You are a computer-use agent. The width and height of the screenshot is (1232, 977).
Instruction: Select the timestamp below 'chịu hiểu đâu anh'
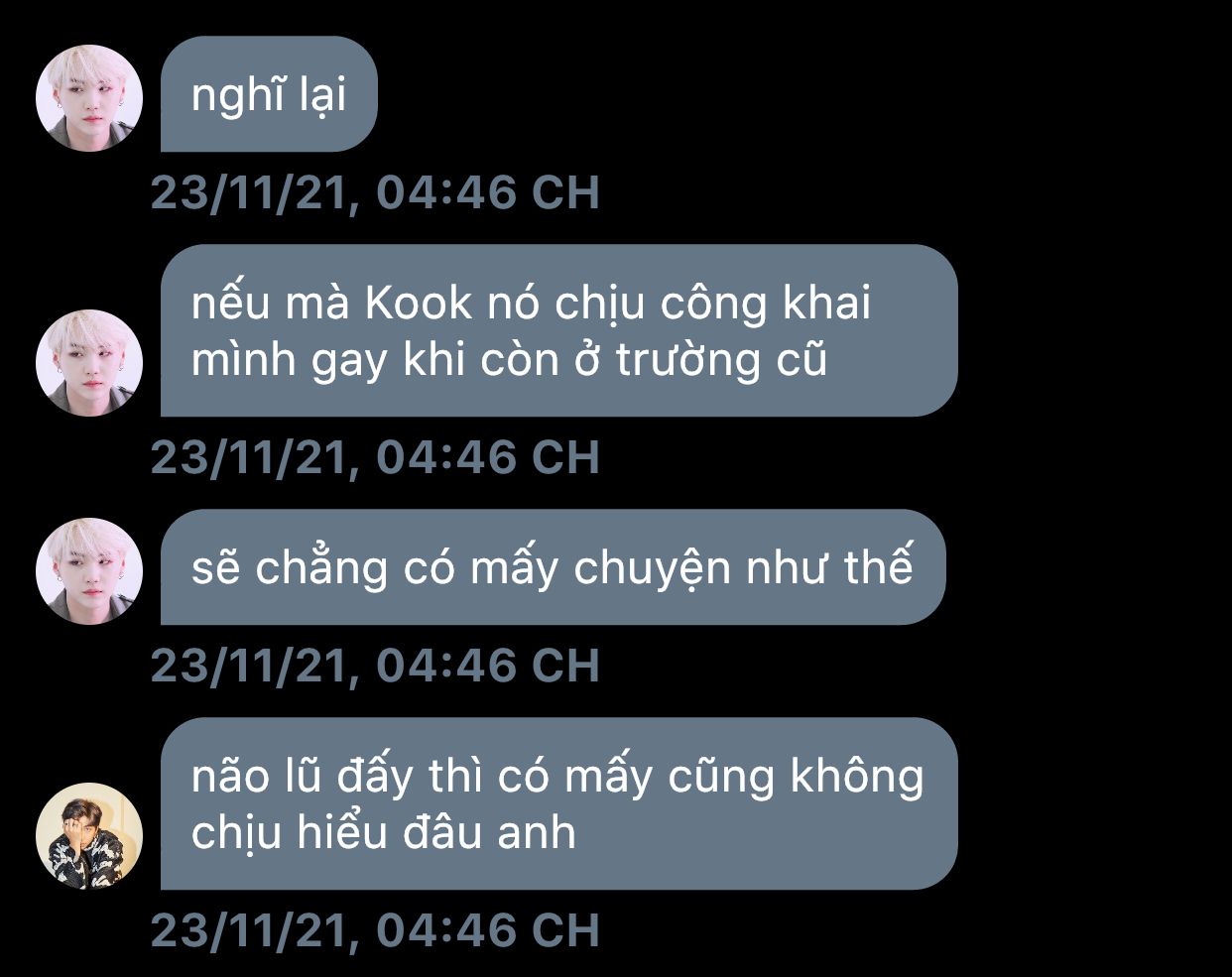pyautogui.click(x=375, y=930)
